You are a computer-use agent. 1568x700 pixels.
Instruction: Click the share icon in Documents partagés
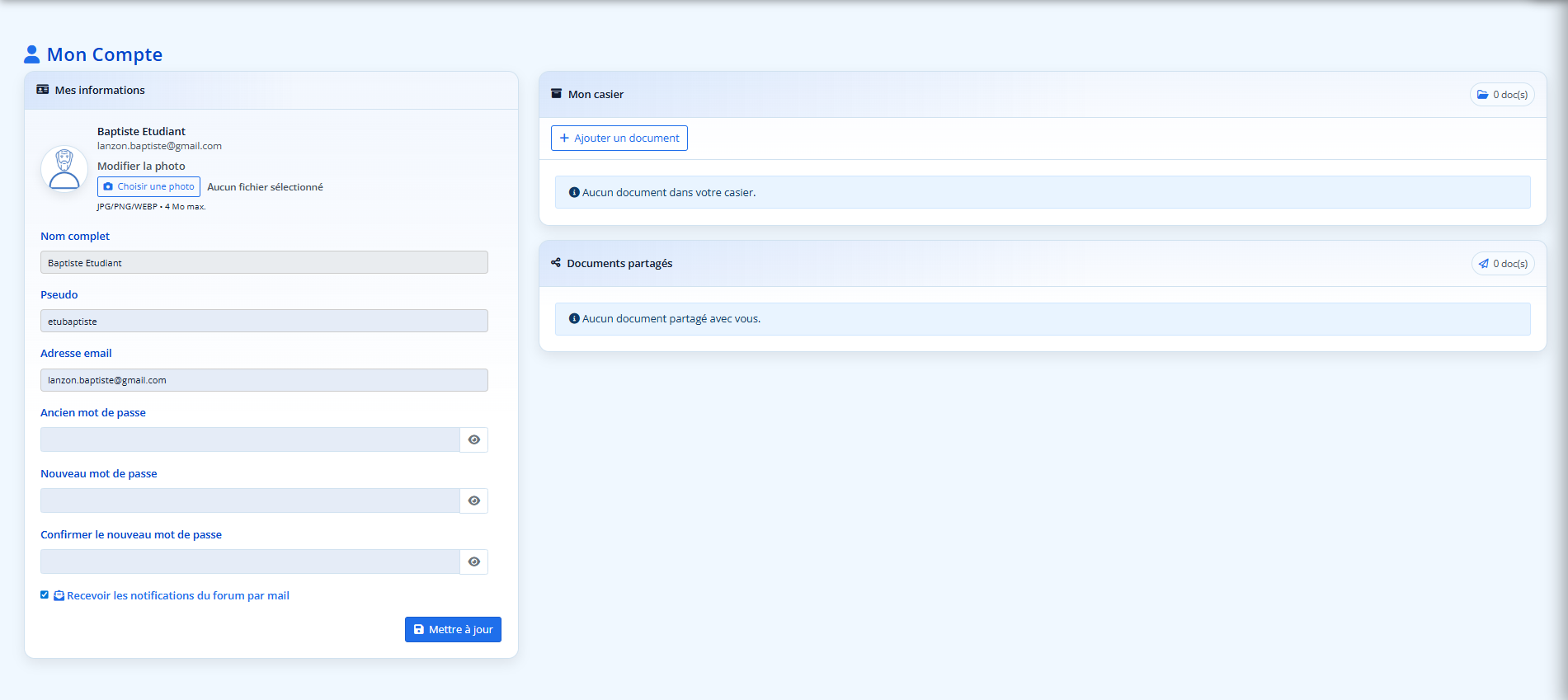(556, 263)
